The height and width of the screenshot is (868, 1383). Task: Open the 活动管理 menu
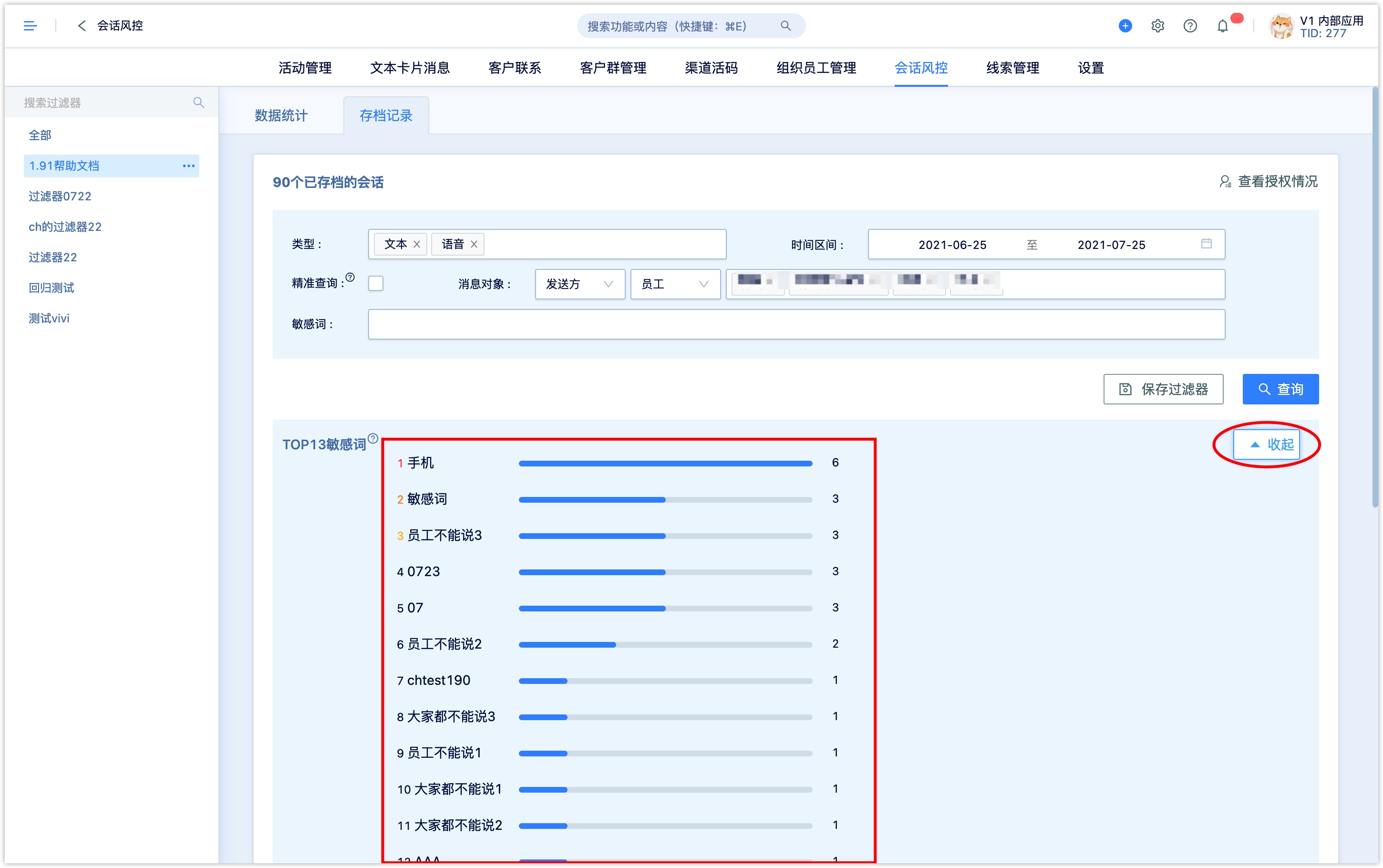pos(305,68)
